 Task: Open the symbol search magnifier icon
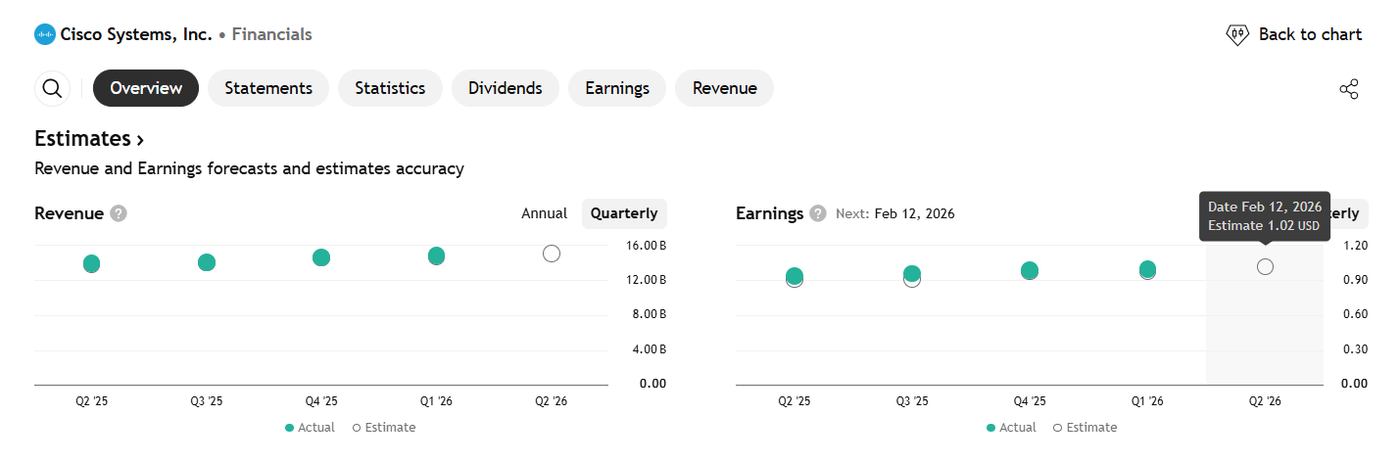(52, 88)
